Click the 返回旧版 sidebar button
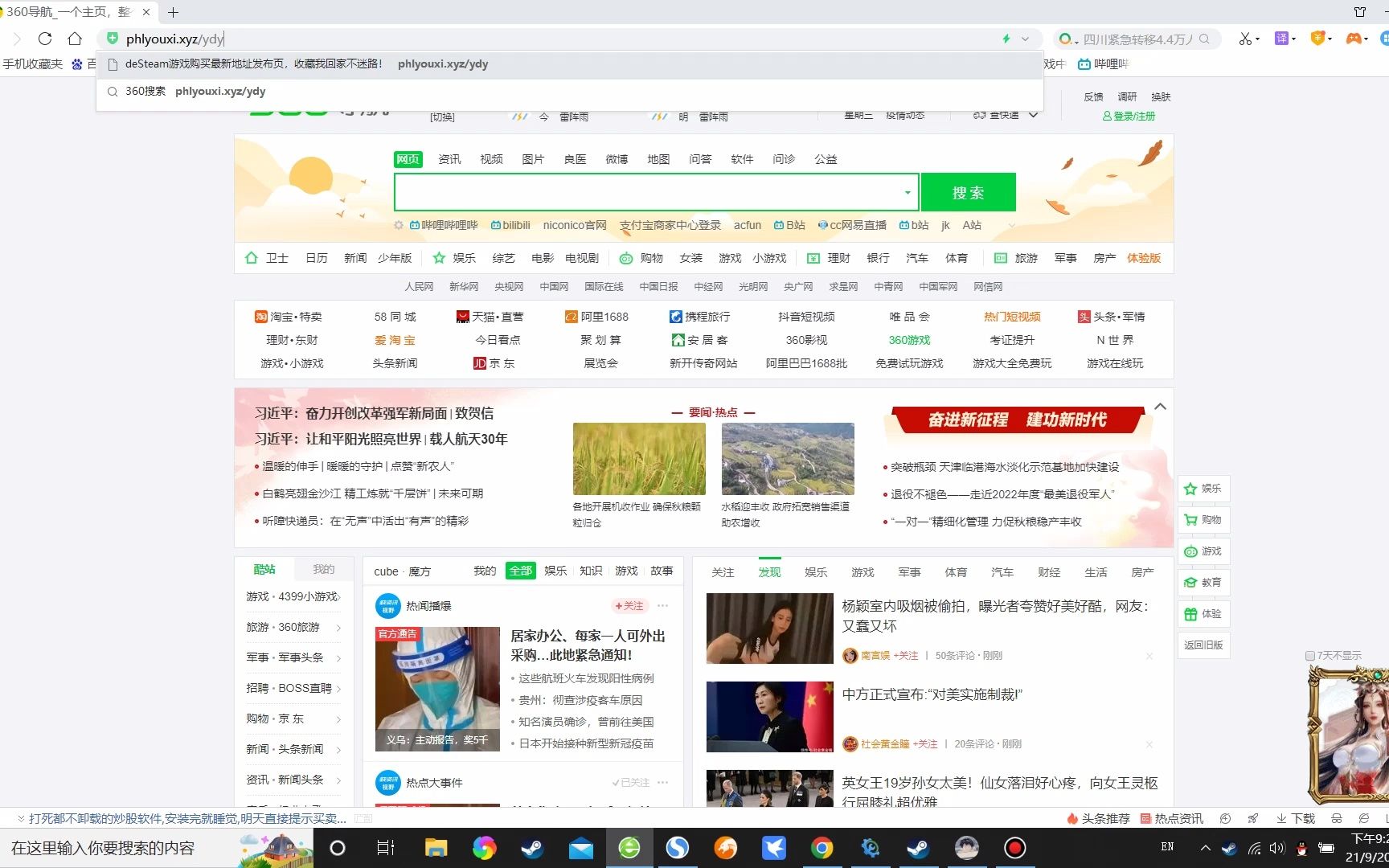This screenshot has width=1389, height=868. tap(1203, 645)
